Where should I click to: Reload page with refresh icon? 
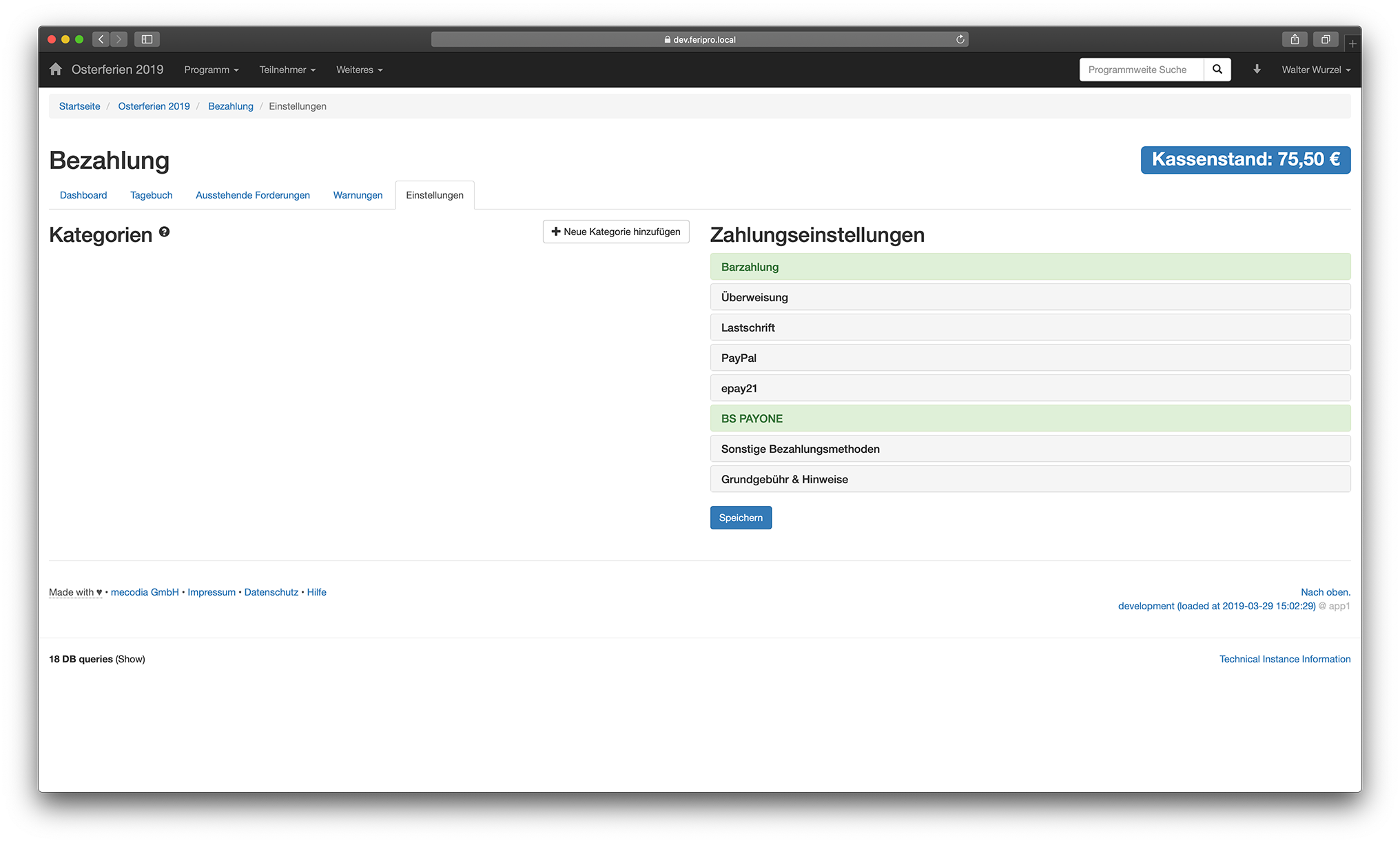tap(960, 39)
